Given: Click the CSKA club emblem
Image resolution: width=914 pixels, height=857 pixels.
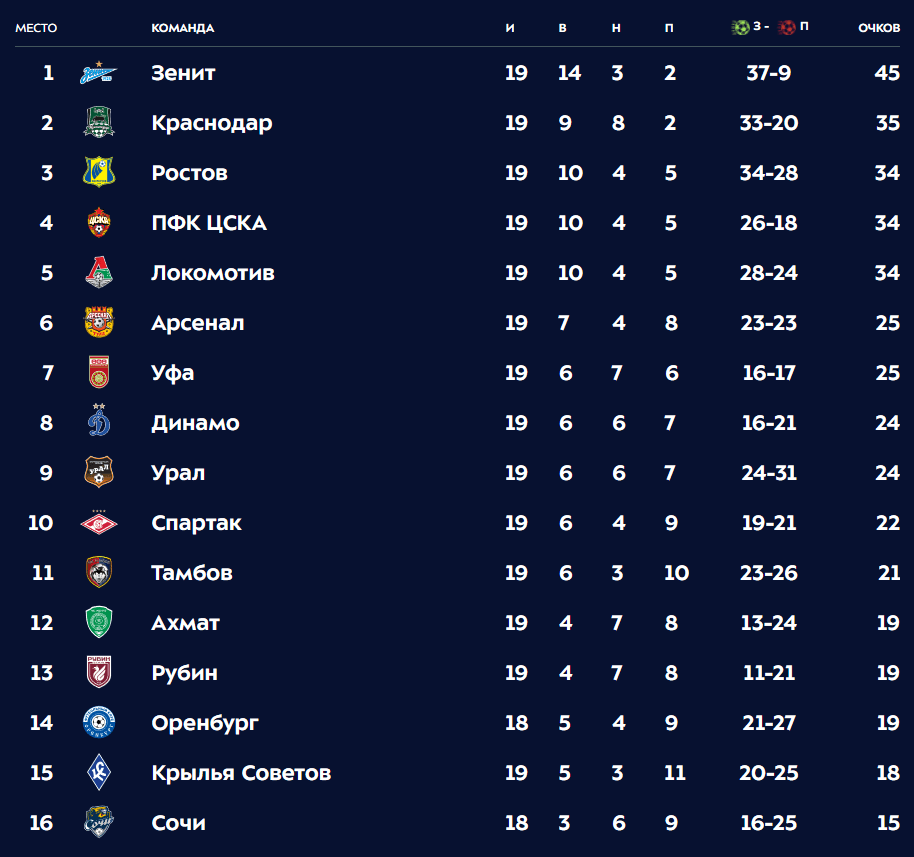Looking at the screenshot, I should [x=99, y=222].
